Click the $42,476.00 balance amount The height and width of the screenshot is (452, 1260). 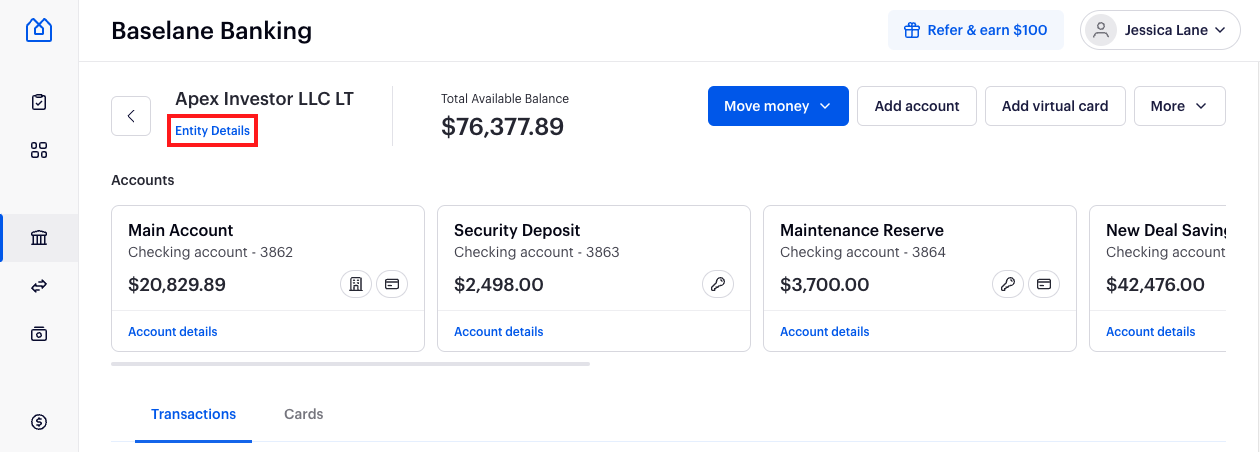pyautogui.click(x=1155, y=285)
